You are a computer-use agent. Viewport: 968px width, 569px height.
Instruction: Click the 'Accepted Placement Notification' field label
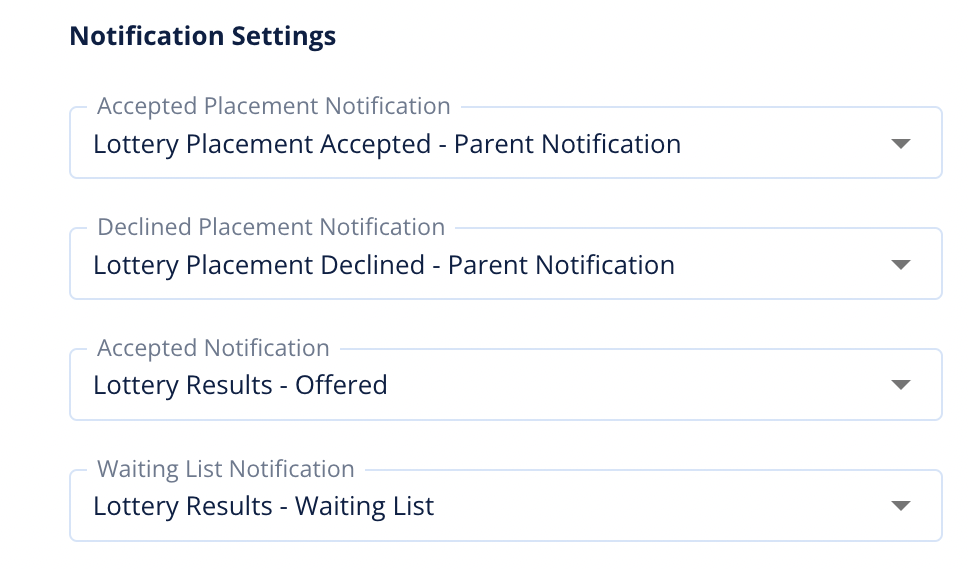point(273,106)
